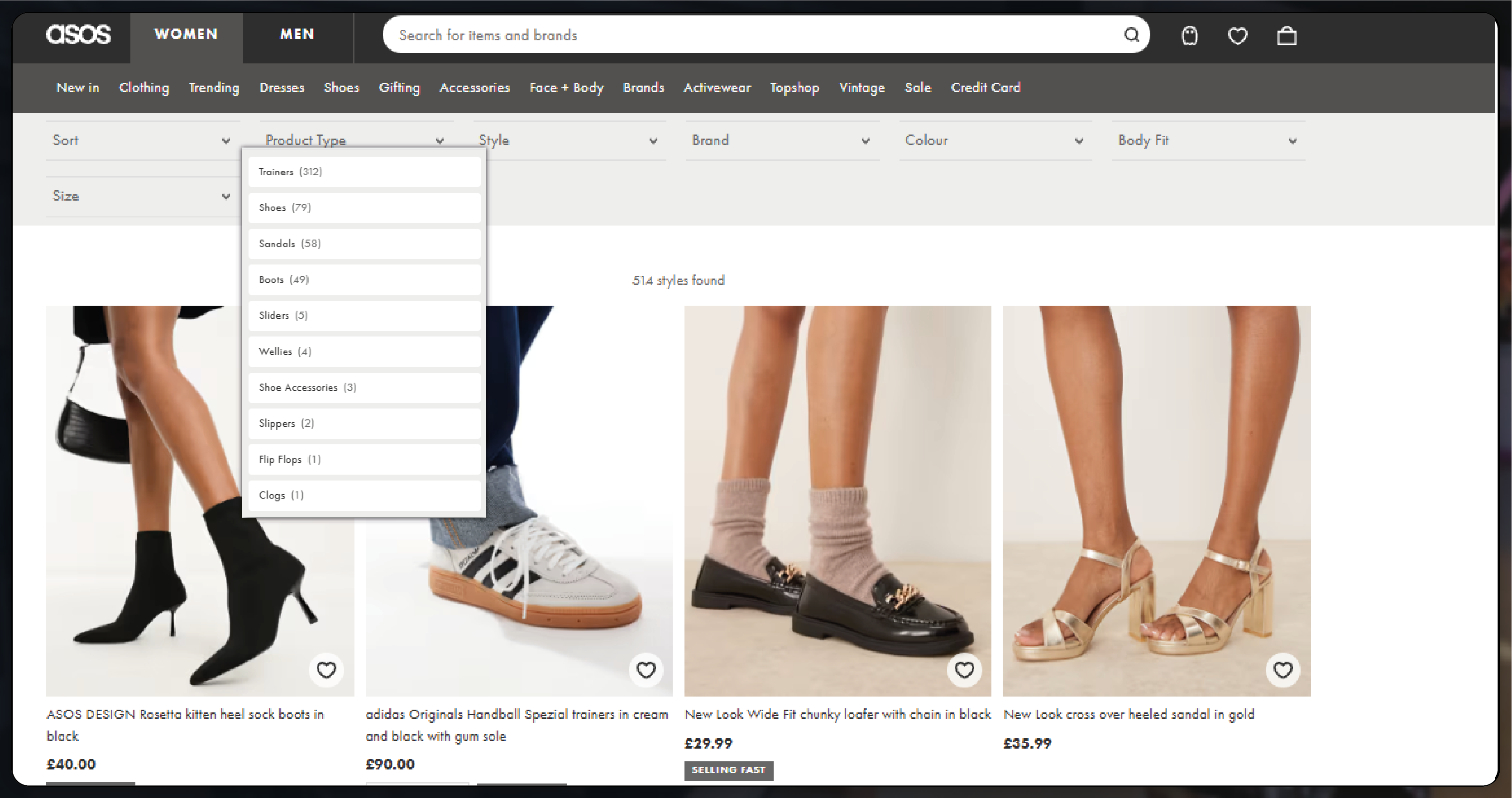This screenshot has width=1512, height=798.
Task: Open the chunky loafer product image
Action: (837, 501)
